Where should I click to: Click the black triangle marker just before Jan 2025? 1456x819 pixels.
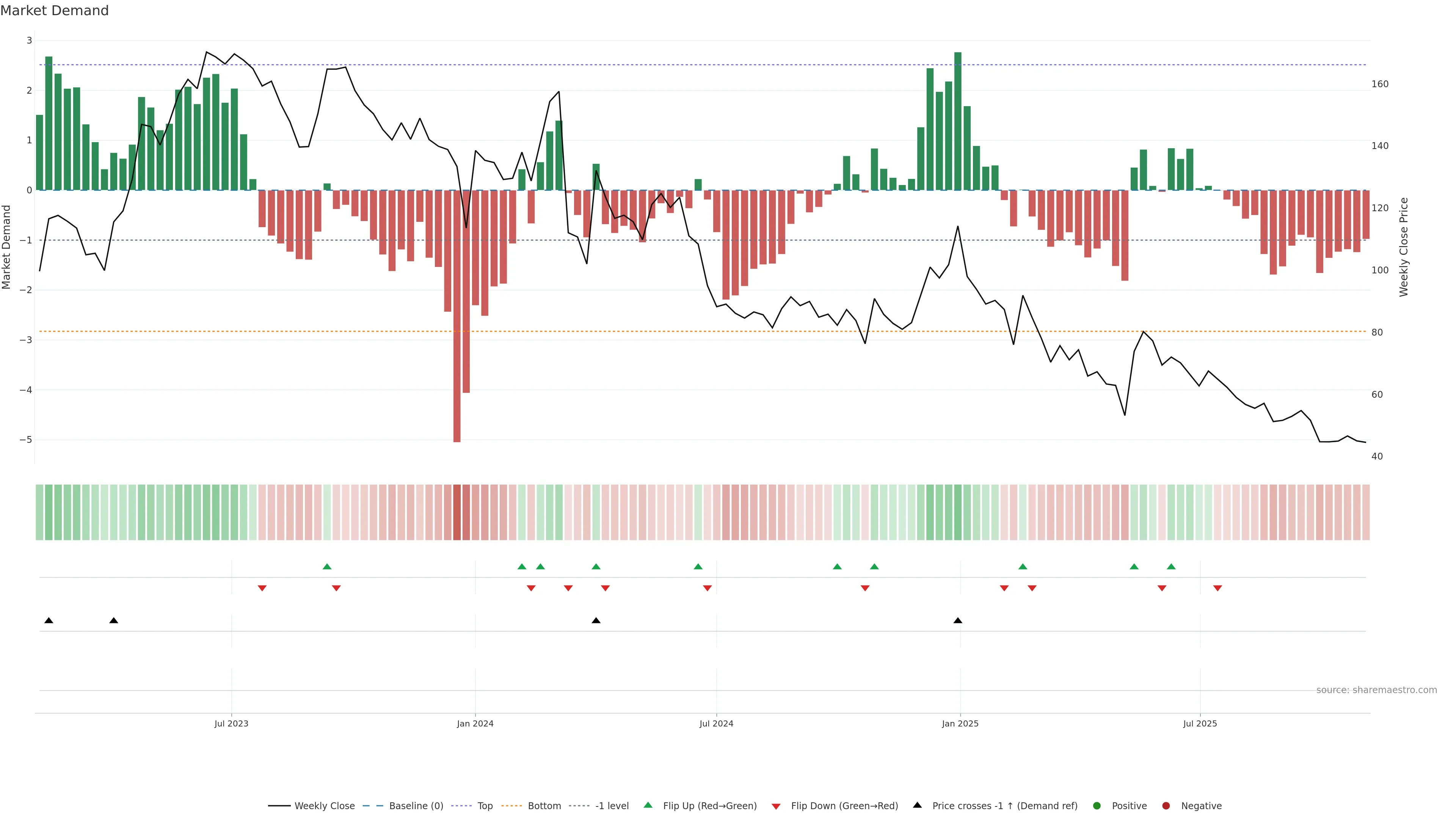(x=957, y=621)
